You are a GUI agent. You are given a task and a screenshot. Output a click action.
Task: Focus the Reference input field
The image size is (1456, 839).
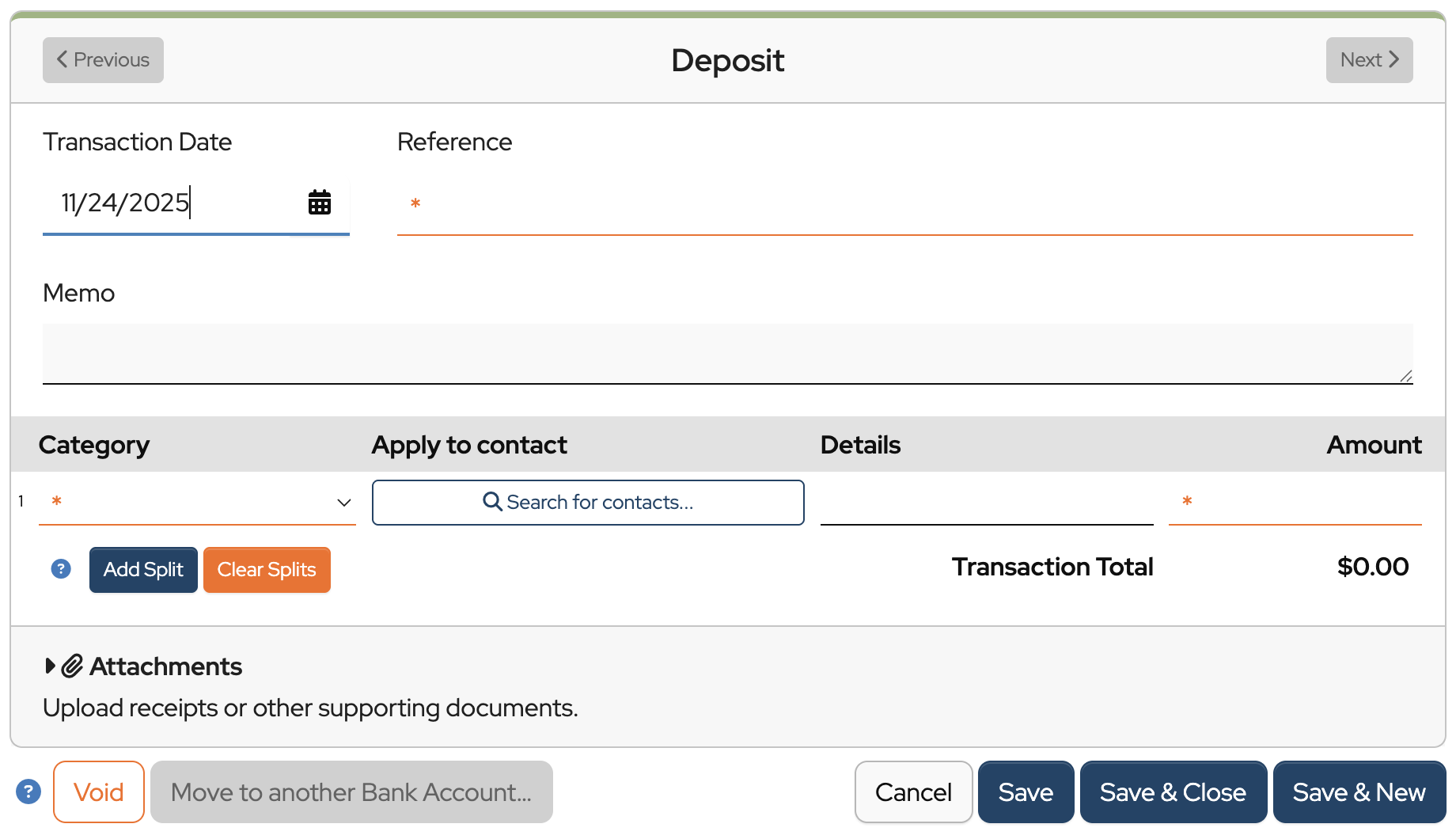[x=904, y=204]
